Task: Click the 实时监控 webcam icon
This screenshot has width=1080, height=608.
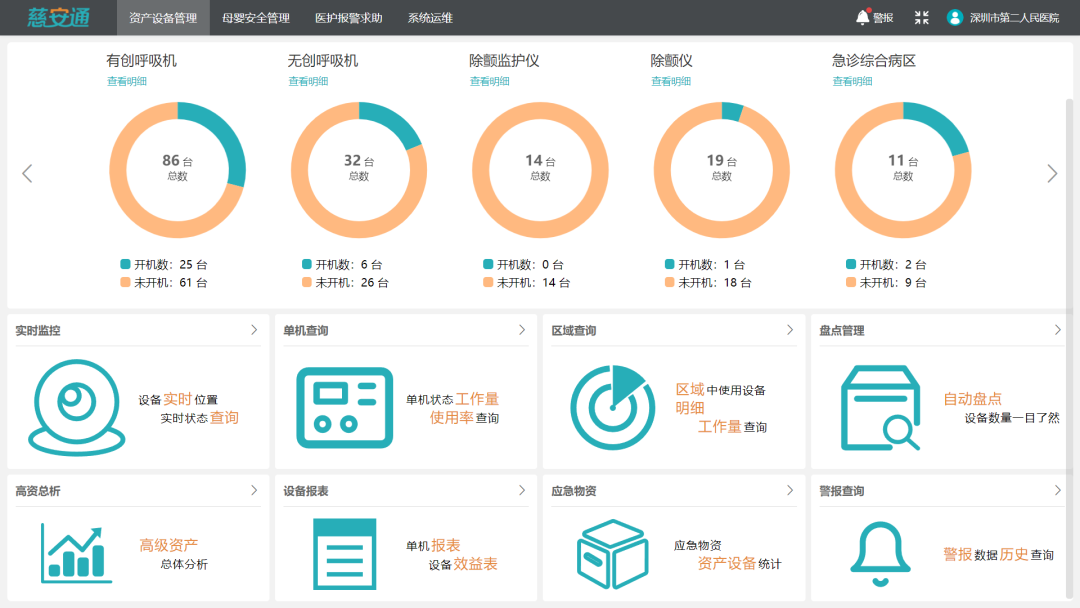Action: [76, 407]
